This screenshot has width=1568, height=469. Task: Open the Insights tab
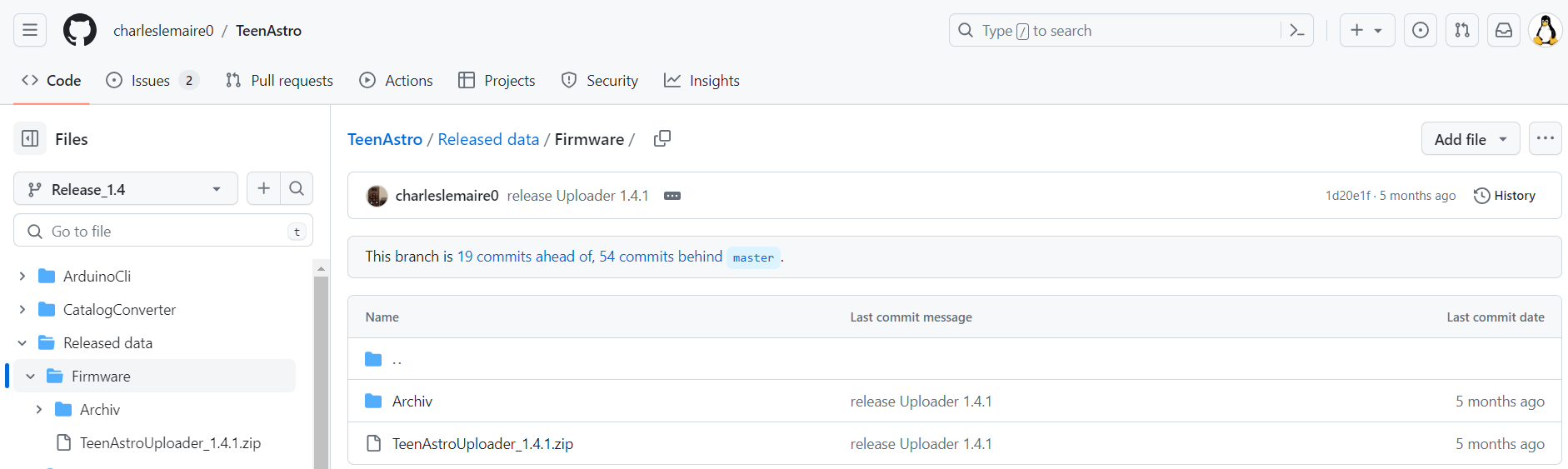(702, 81)
